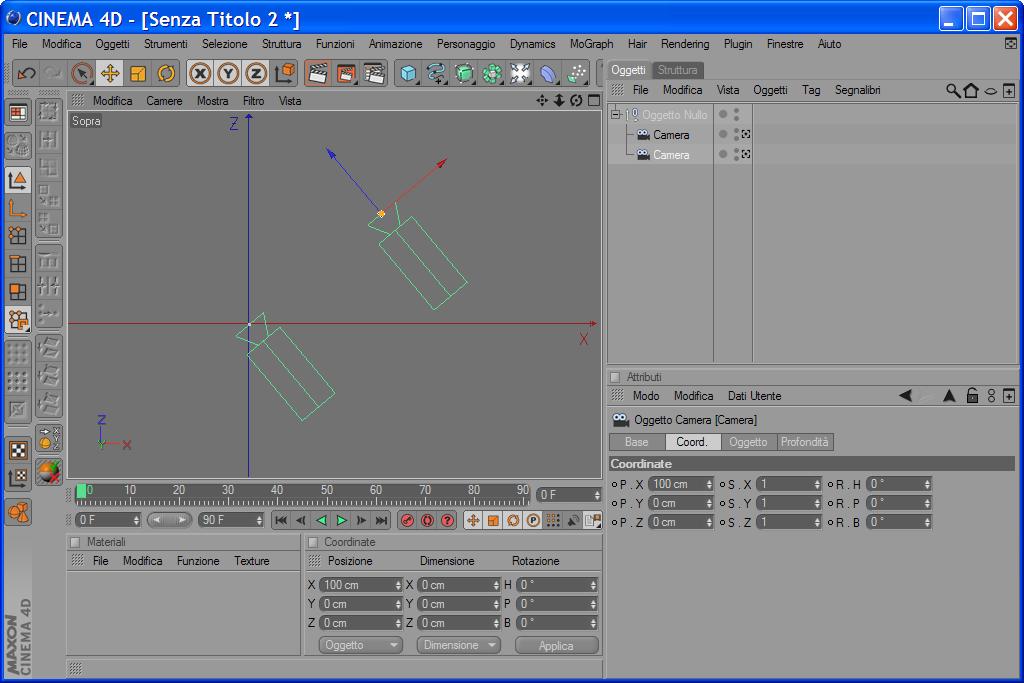Activate the Scale tool
The height and width of the screenshot is (683, 1024).
[x=138, y=73]
